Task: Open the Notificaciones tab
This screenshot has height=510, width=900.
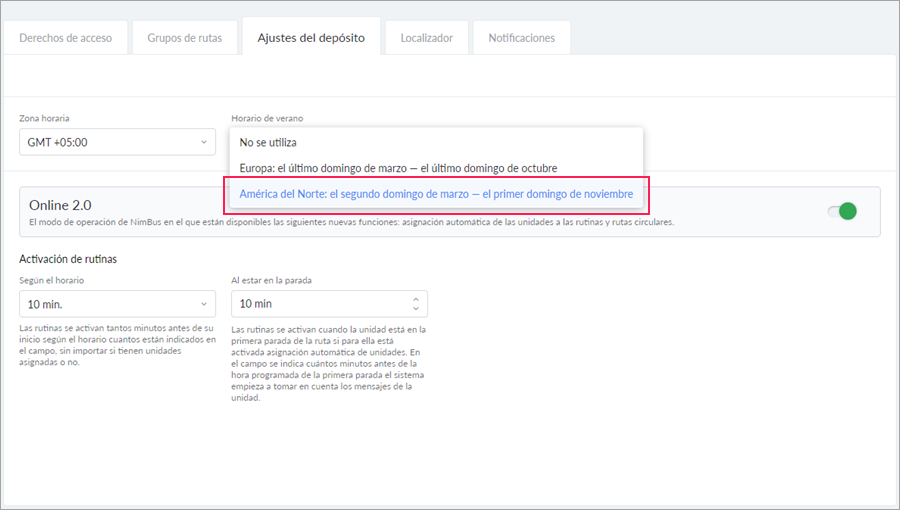Action: coord(521,38)
